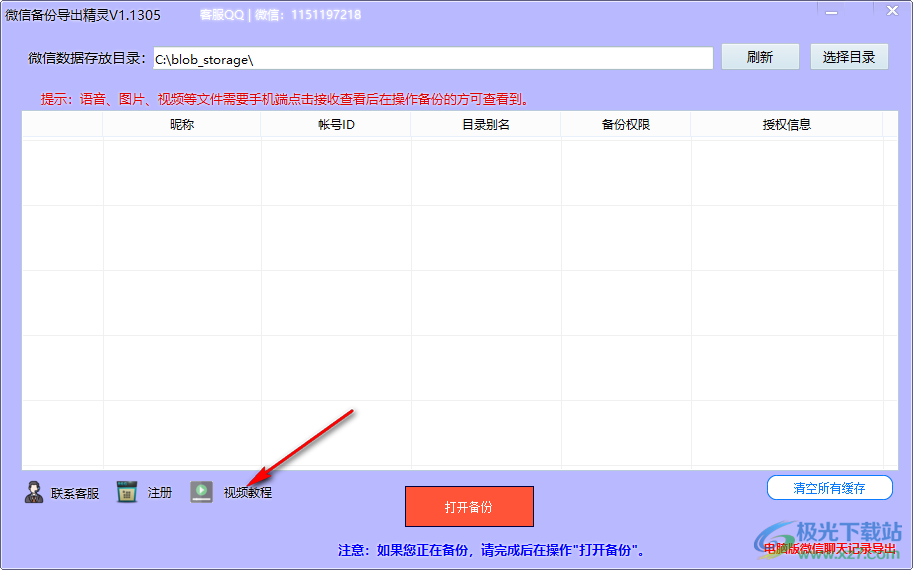
Task: Click the blue 注意 notice text at bottom
Action: tap(491, 550)
